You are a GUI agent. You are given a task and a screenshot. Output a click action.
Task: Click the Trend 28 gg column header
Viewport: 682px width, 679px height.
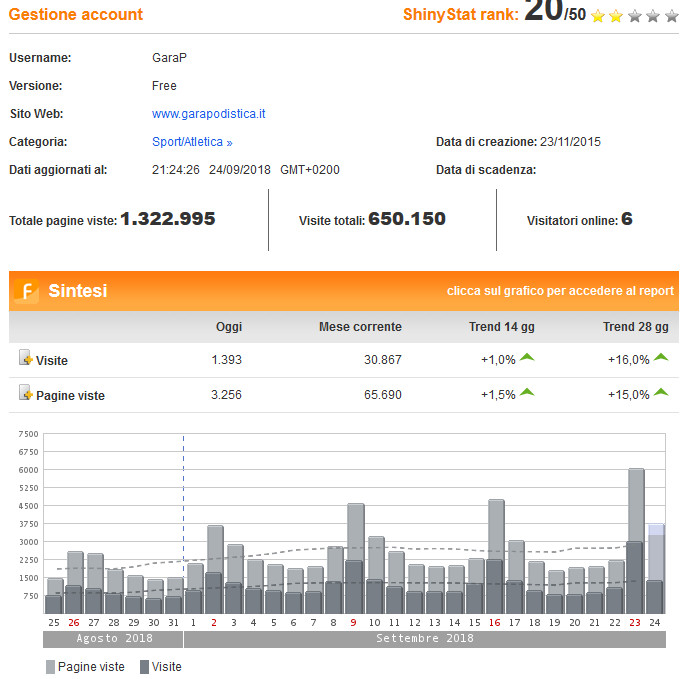(635, 327)
